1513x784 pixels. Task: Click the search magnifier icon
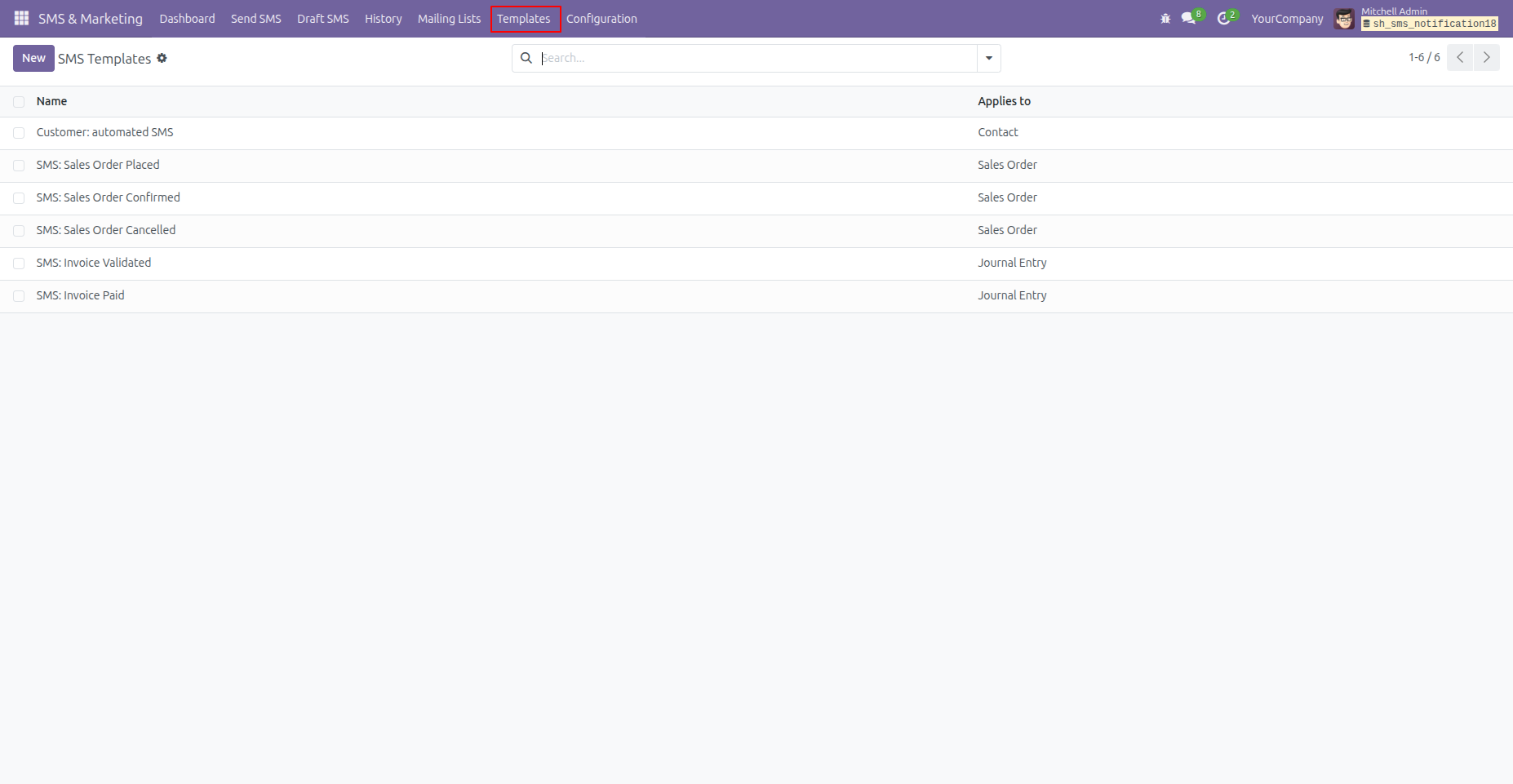tap(526, 58)
